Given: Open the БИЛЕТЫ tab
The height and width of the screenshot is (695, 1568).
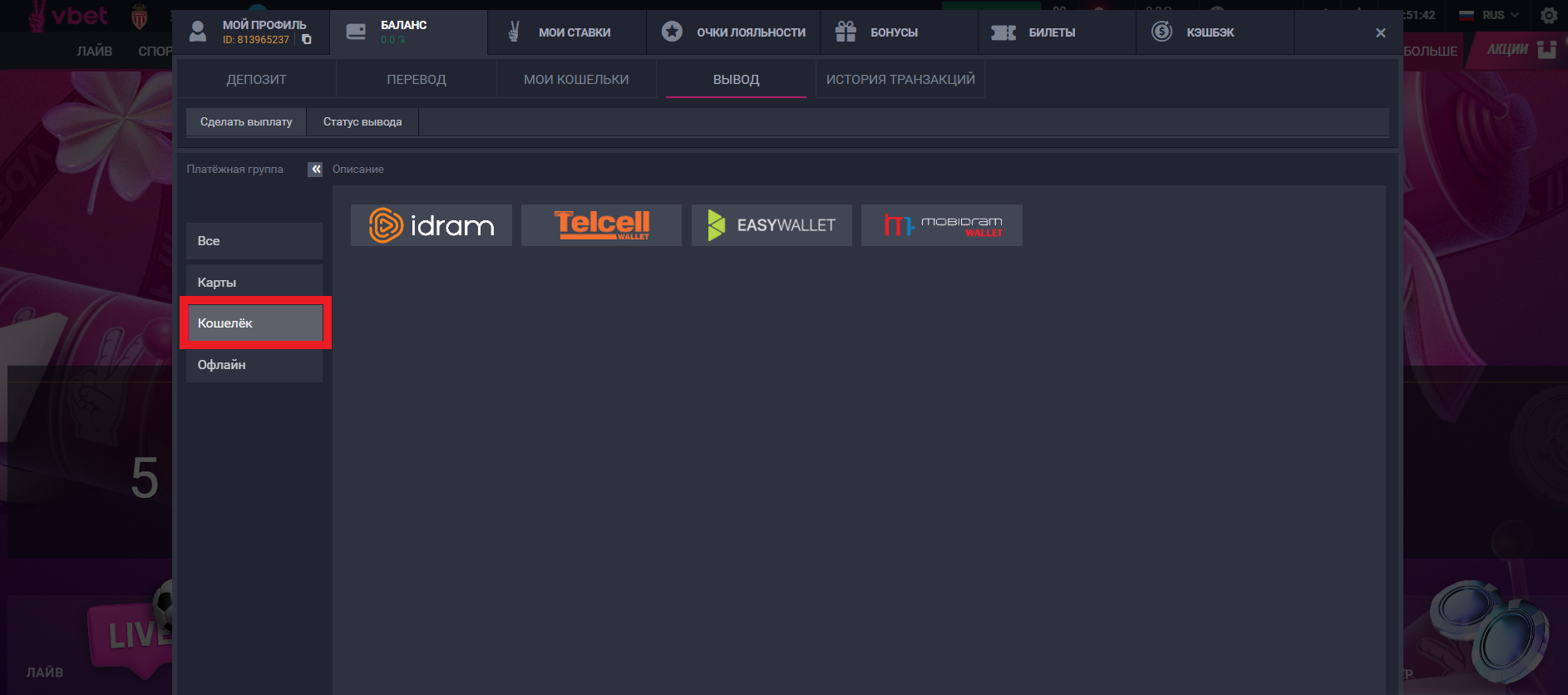Looking at the screenshot, I should click(1057, 32).
